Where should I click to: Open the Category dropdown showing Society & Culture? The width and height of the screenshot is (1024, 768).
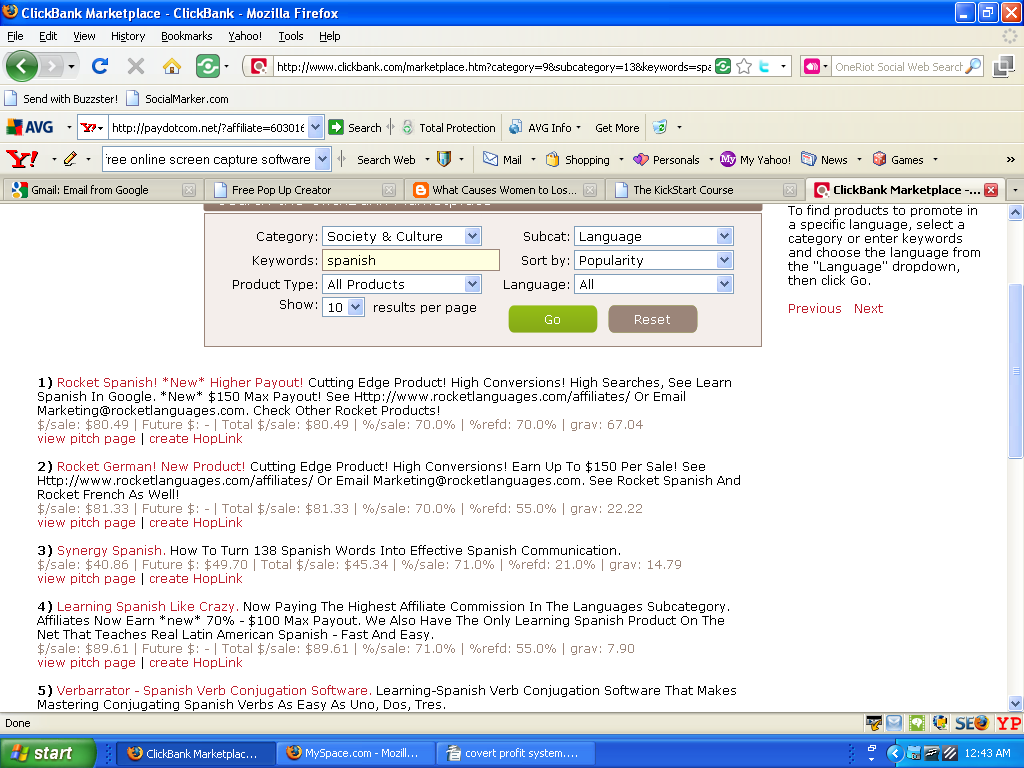[401, 237]
